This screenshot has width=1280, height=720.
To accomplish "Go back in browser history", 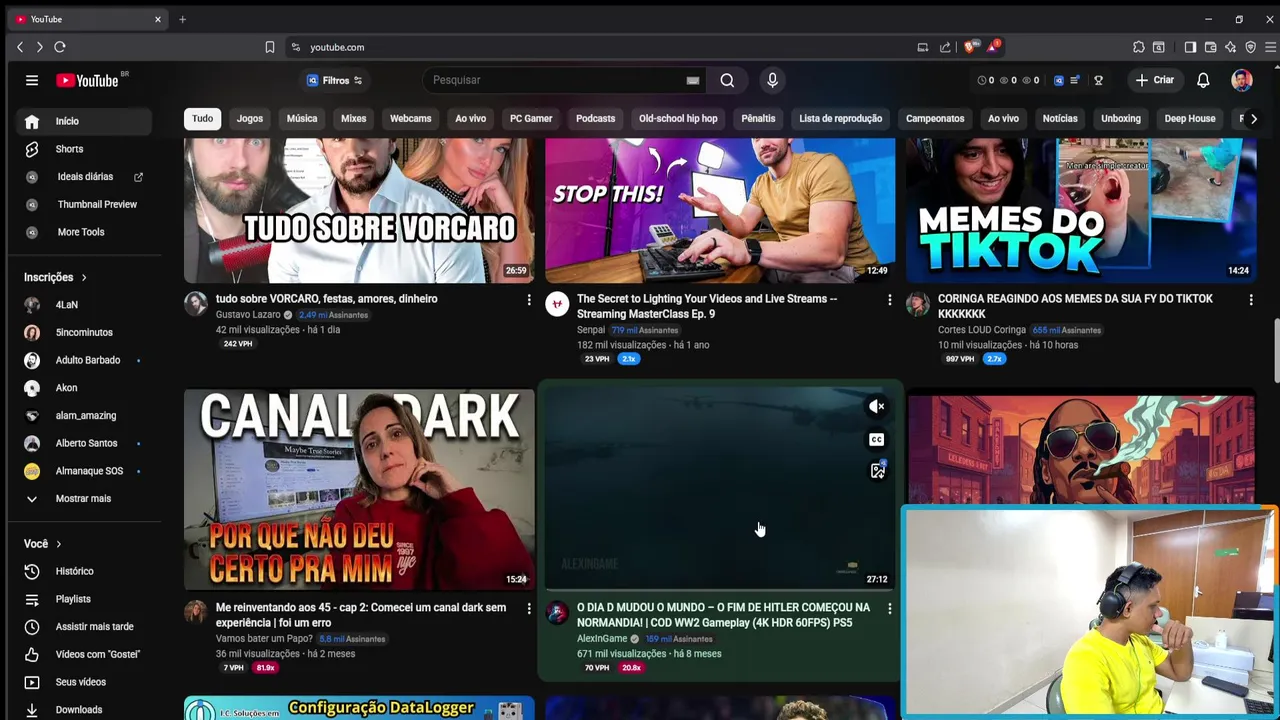I will pos(20,47).
